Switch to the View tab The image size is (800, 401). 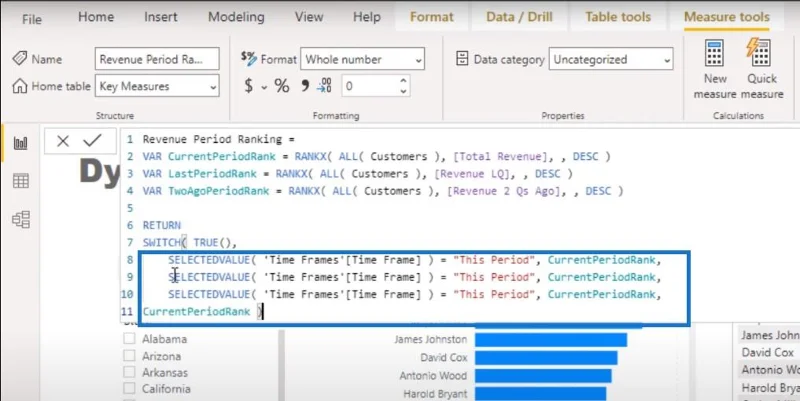(309, 17)
